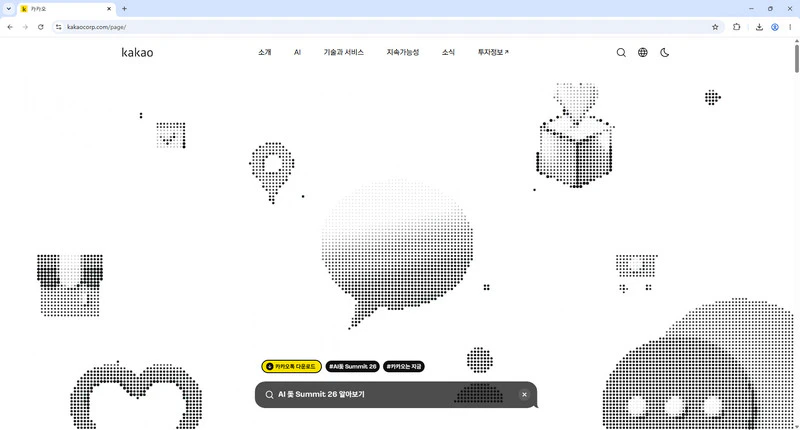Screen dimensions: 800x430
Task: Open the browser downloads icon
Action: [759, 27]
